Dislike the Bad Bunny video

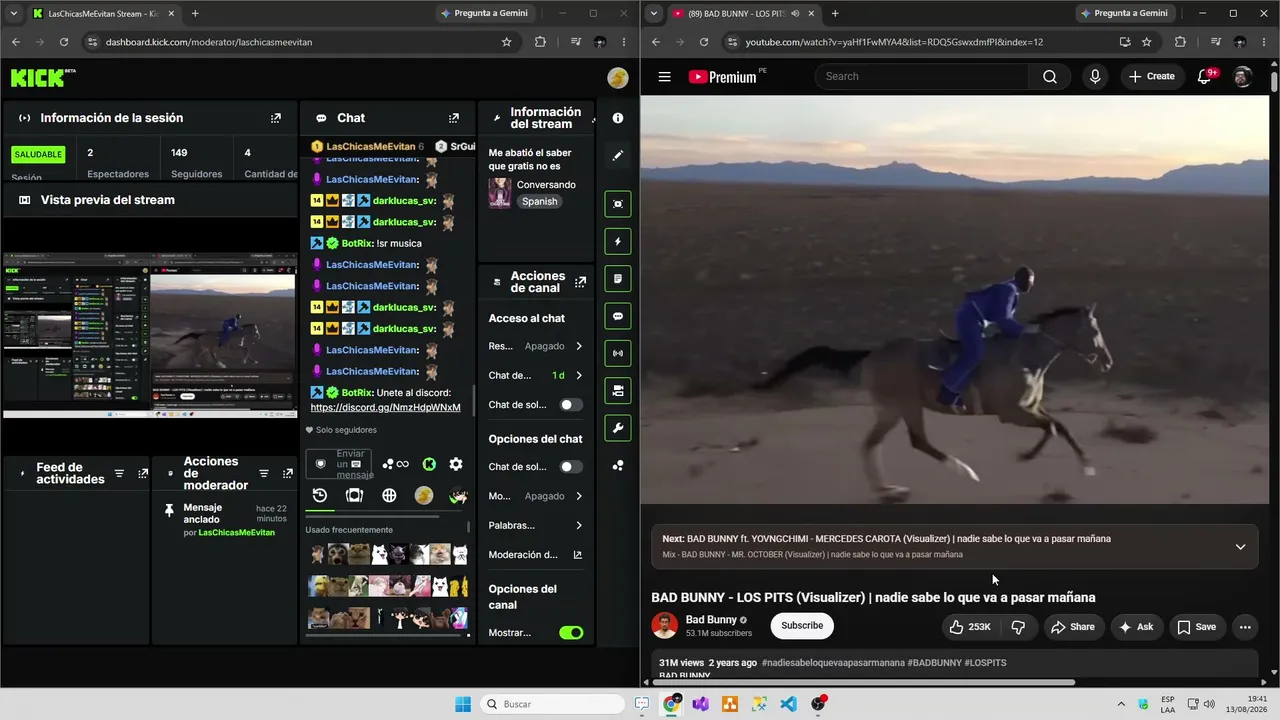tap(1018, 627)
